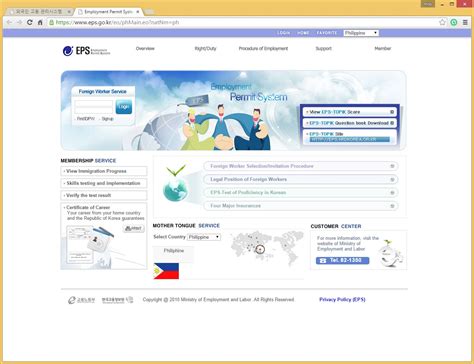This screenshot has height=364, width=474.
Task: Open Legal Position of Foreign Workers
Action: pos(301,179)
